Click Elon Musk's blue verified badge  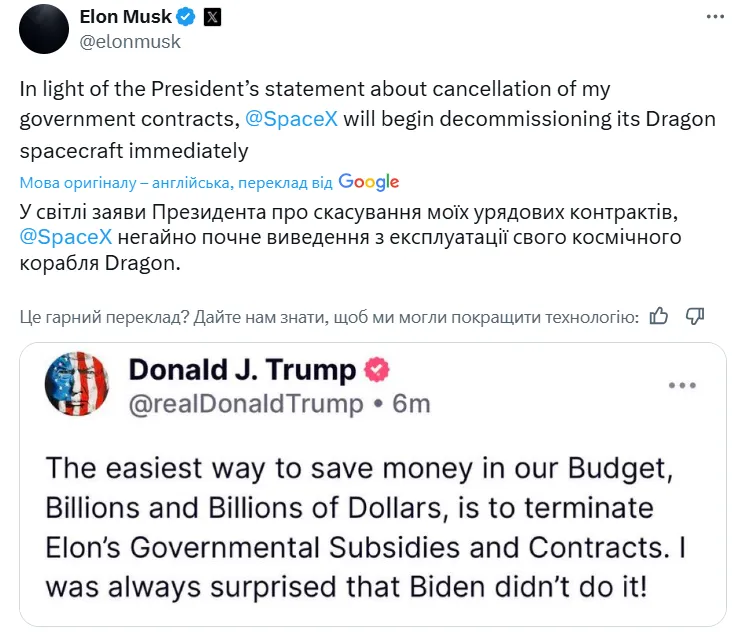point(186,17)
